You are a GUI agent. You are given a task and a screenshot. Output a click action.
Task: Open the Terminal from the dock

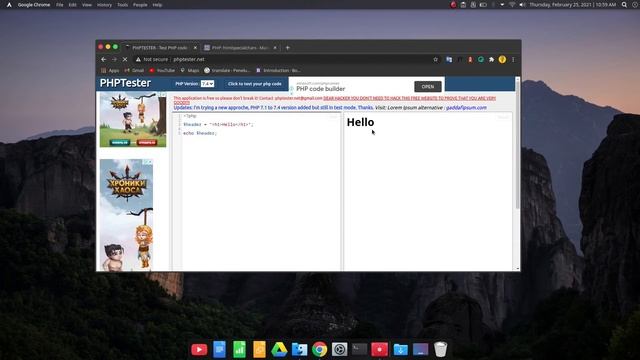(x=359, y=349)
